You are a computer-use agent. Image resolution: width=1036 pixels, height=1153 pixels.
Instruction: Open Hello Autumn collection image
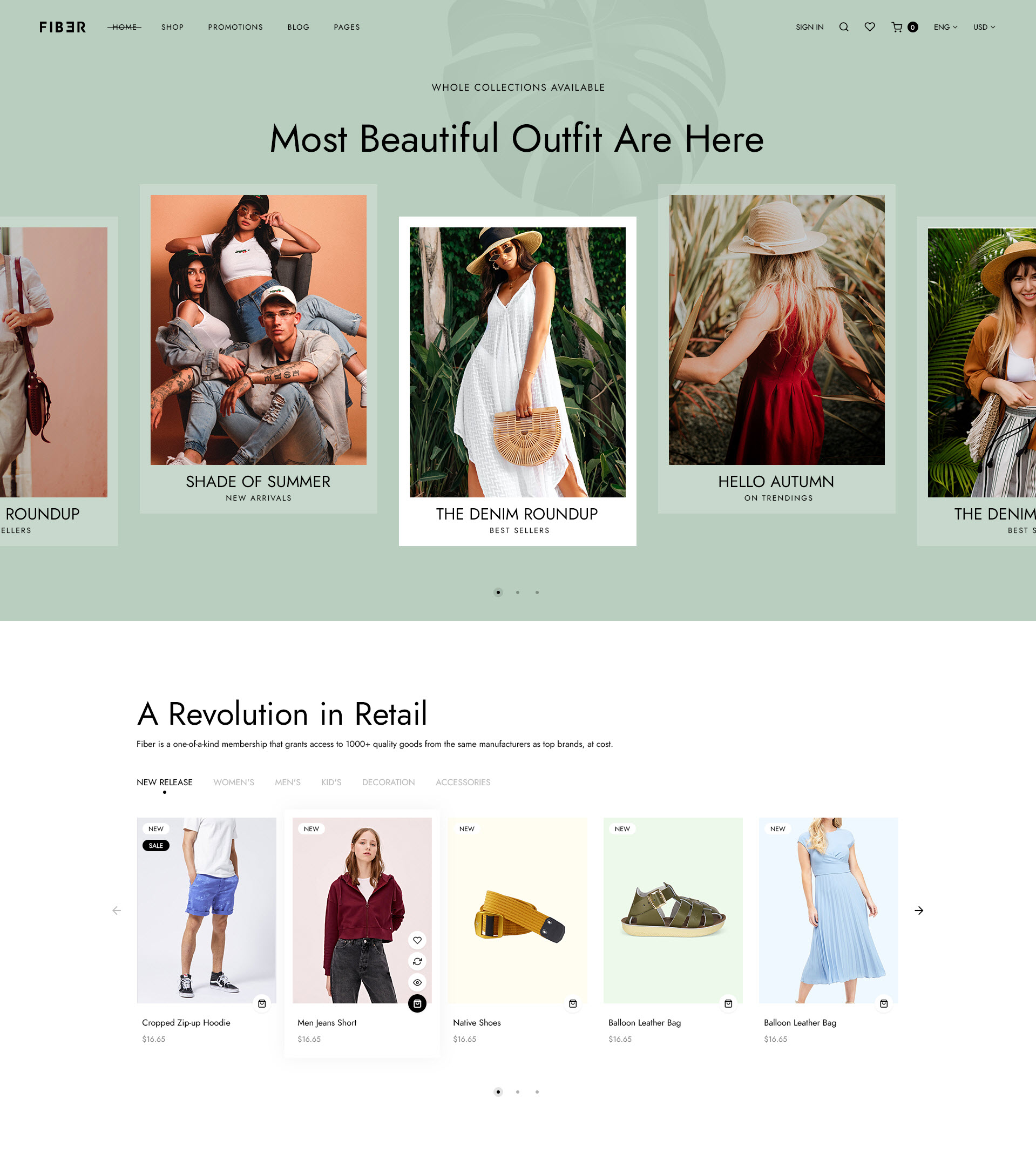pyautogui.click(x=776, y=329)
